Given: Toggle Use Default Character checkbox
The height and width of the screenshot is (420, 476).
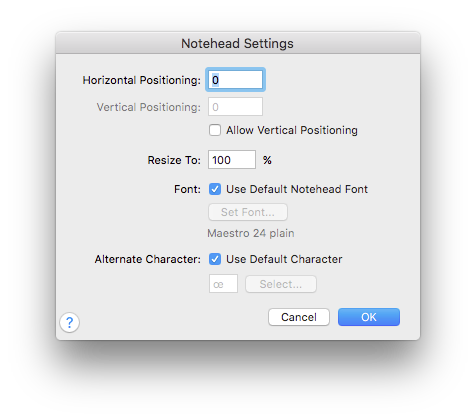Looking at the screenshot, I should click(215, 259).
